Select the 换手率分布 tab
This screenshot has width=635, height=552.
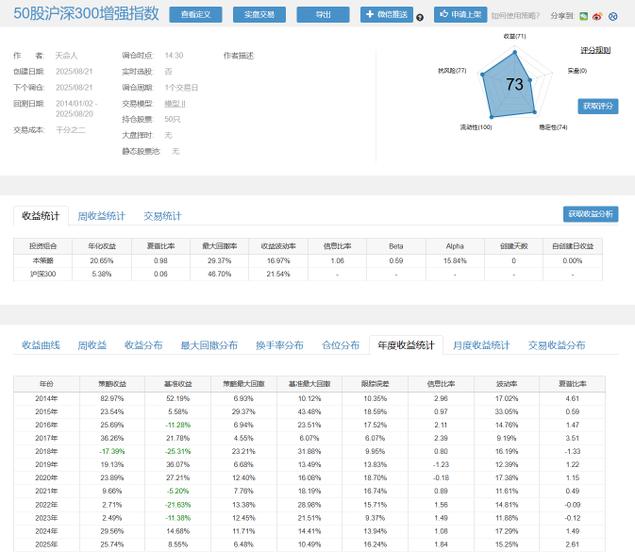tap(279, 345)
